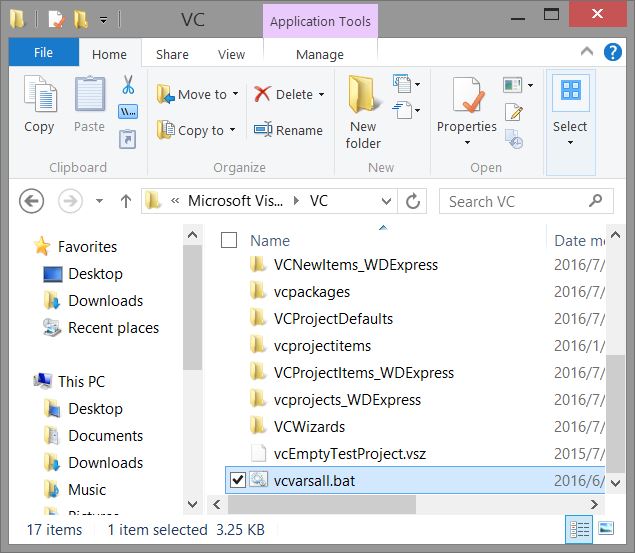Click the History icon in Open group
This screenshot has width=635, height=553.
point(514,139)
